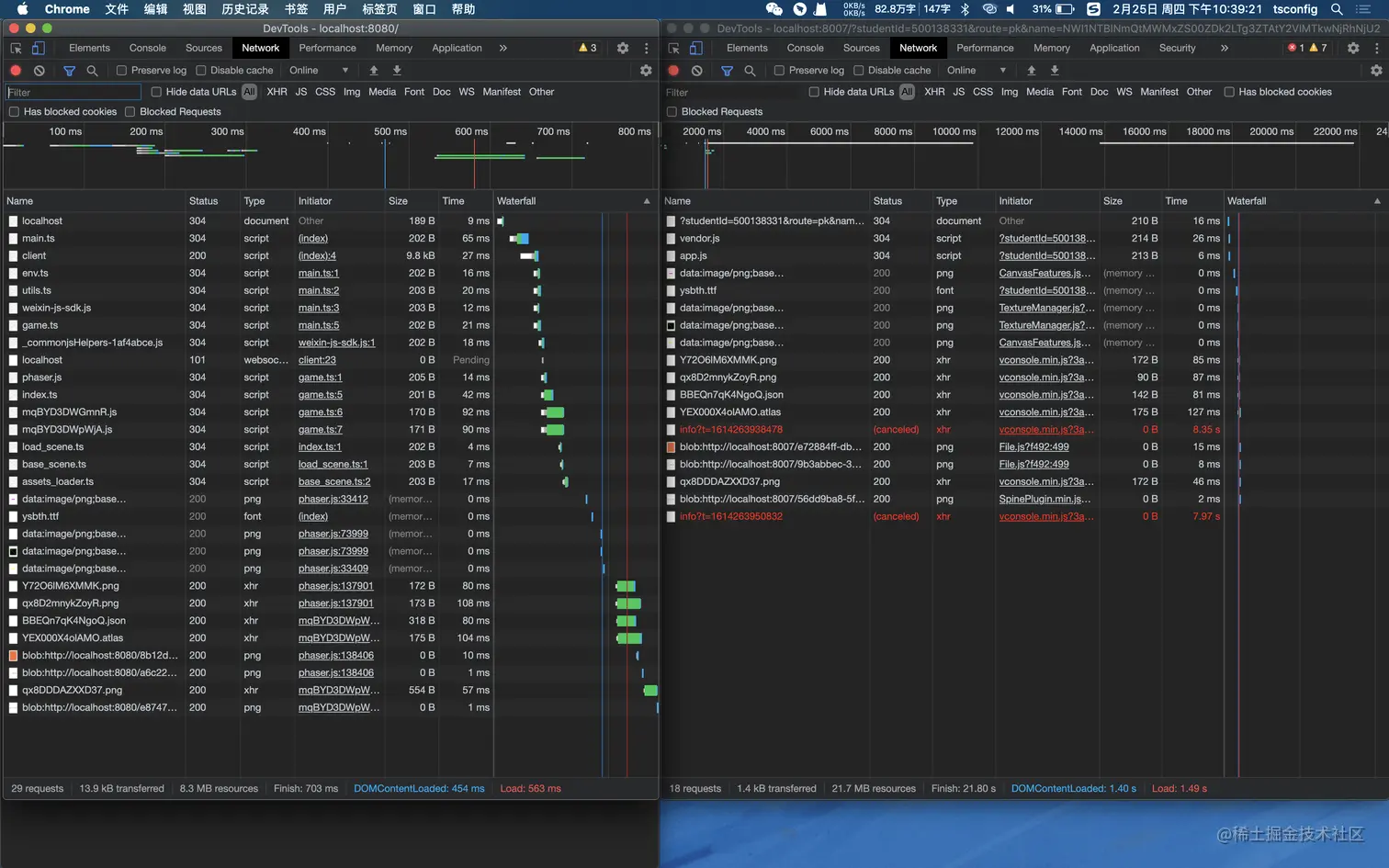Screen dimensions: 1389x868
Task: Open network search magnifier in right DevTools window
Action: [750, 71]
